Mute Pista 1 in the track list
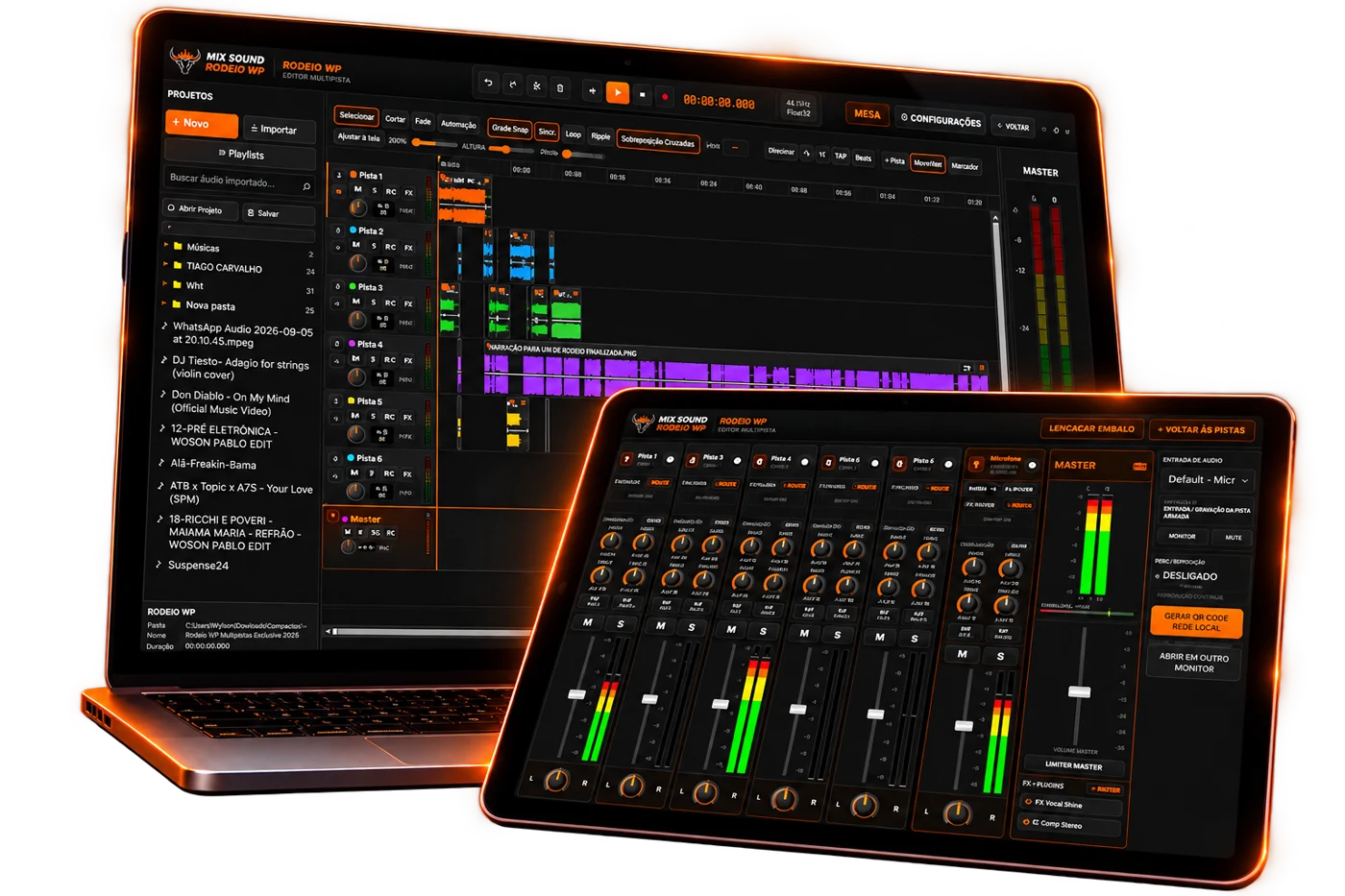Screen dimensions: 1345x896 357,190
